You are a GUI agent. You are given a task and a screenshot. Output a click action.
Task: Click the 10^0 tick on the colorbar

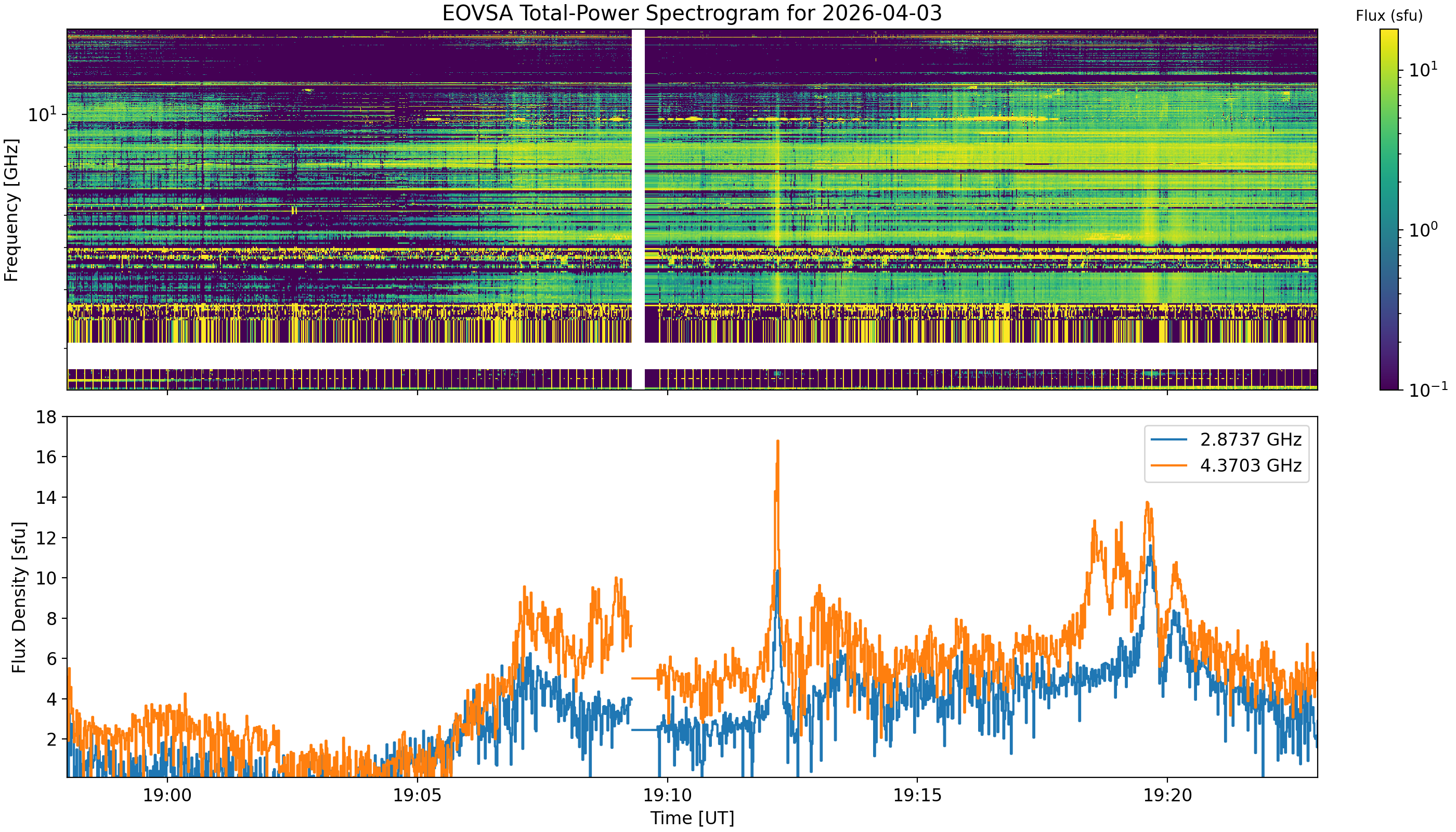[1422, 230]
